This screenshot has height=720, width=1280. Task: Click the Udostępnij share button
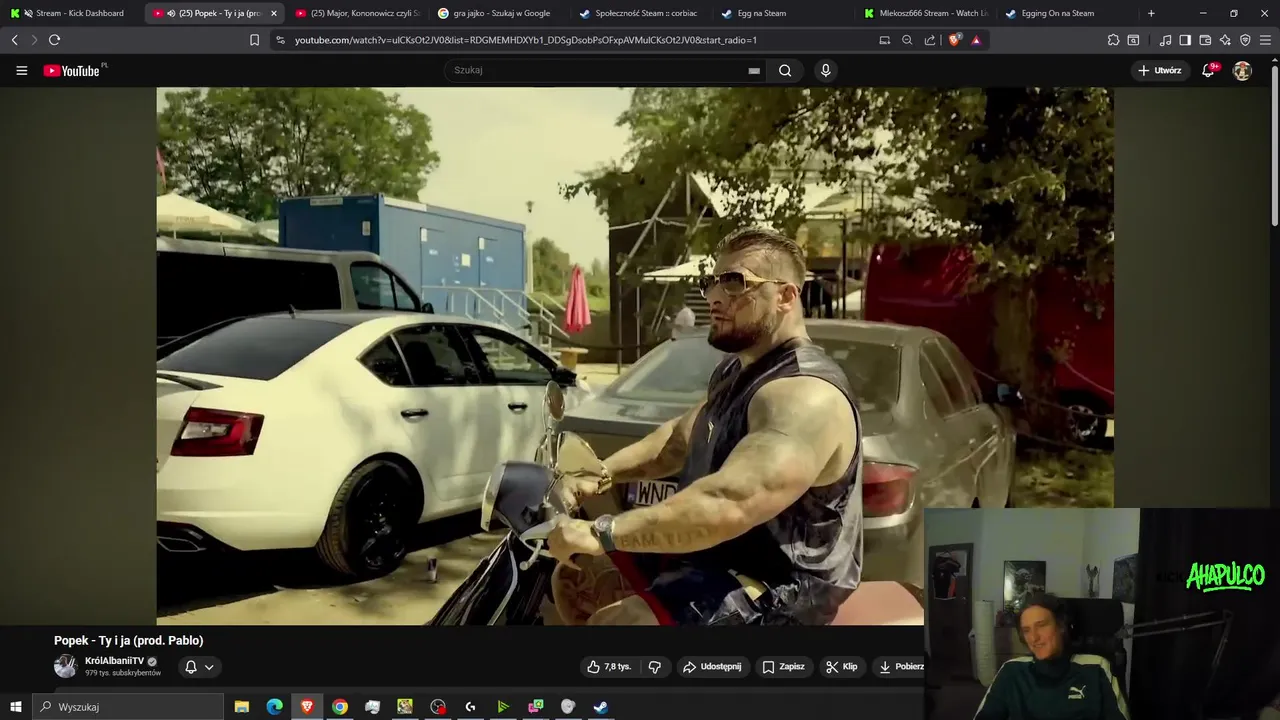point(712,667)
